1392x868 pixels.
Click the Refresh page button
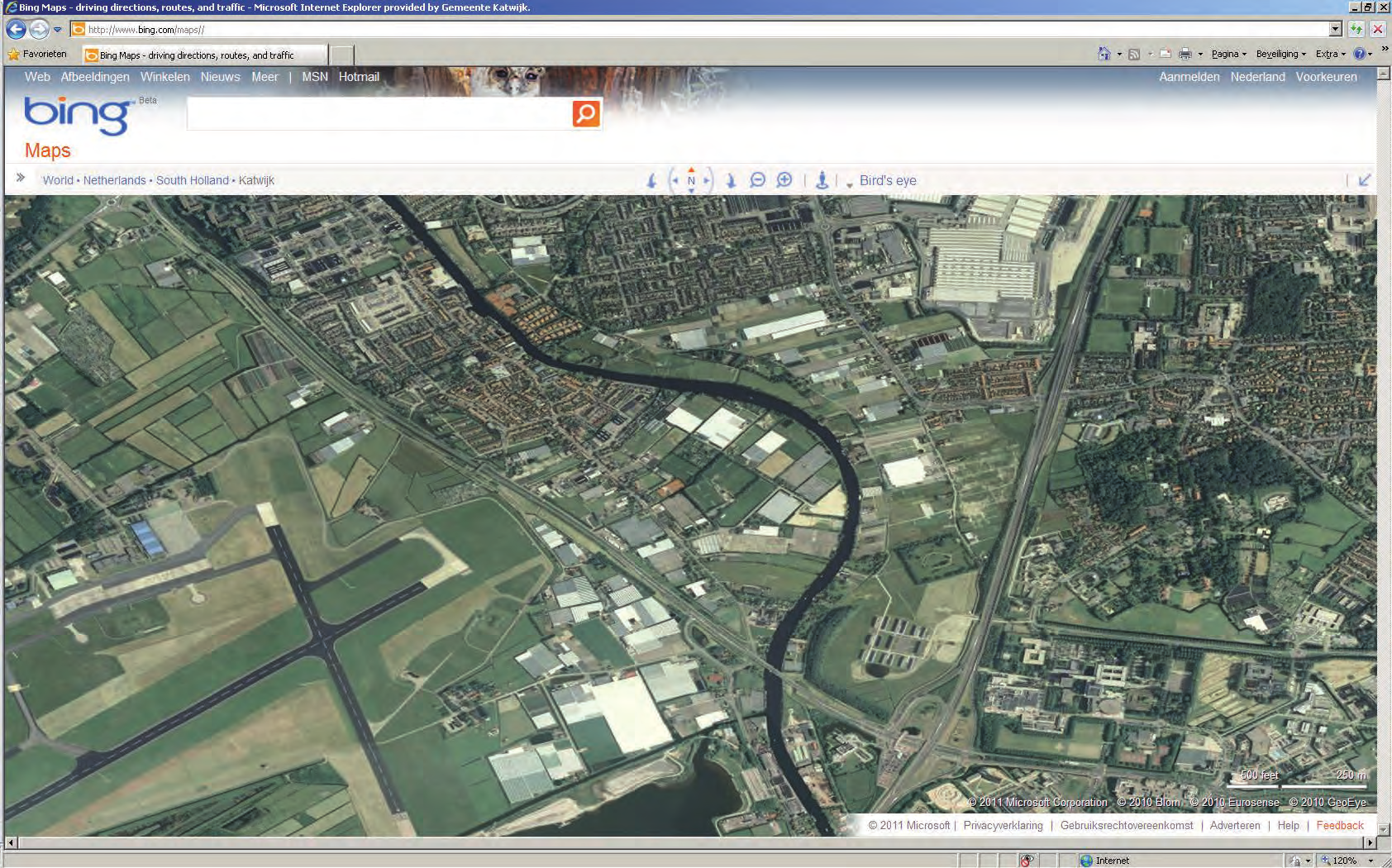1356,30
